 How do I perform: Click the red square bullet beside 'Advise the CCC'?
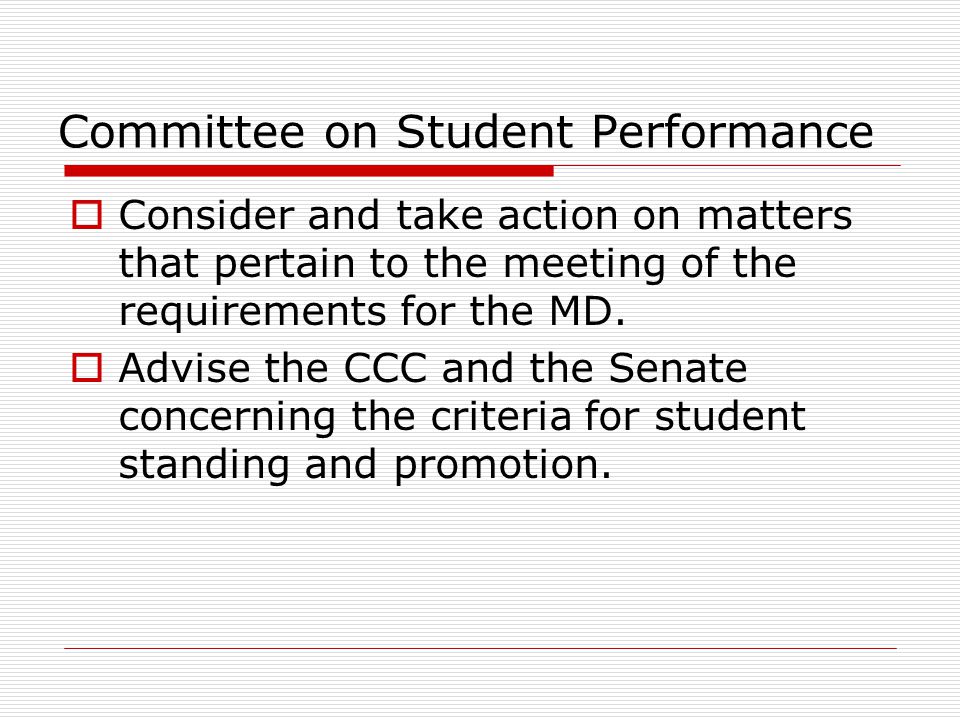(87, 368)
